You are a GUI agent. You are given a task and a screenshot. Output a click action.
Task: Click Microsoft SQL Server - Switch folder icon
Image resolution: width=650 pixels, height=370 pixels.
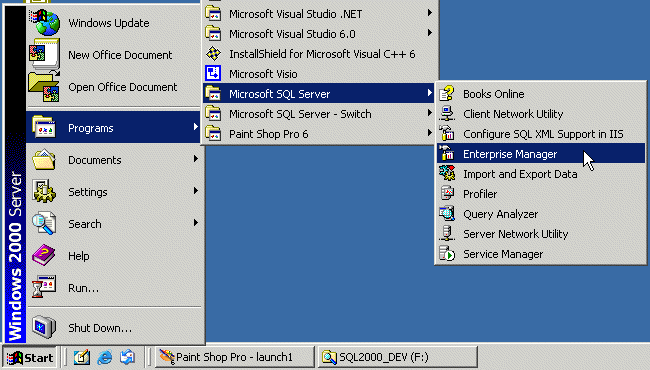(213, 113)
